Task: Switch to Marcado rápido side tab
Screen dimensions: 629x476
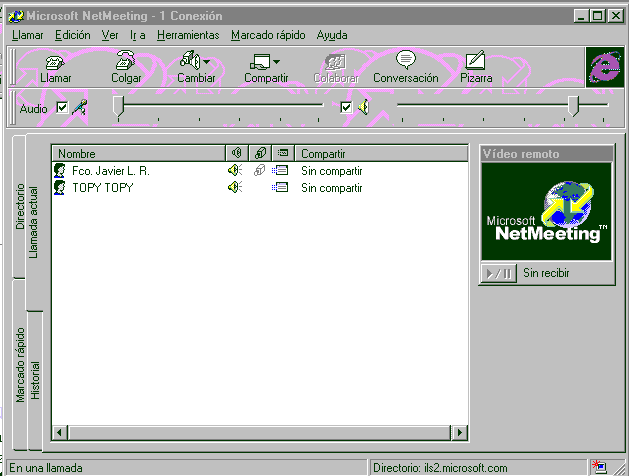Action: tap(20, 365)
